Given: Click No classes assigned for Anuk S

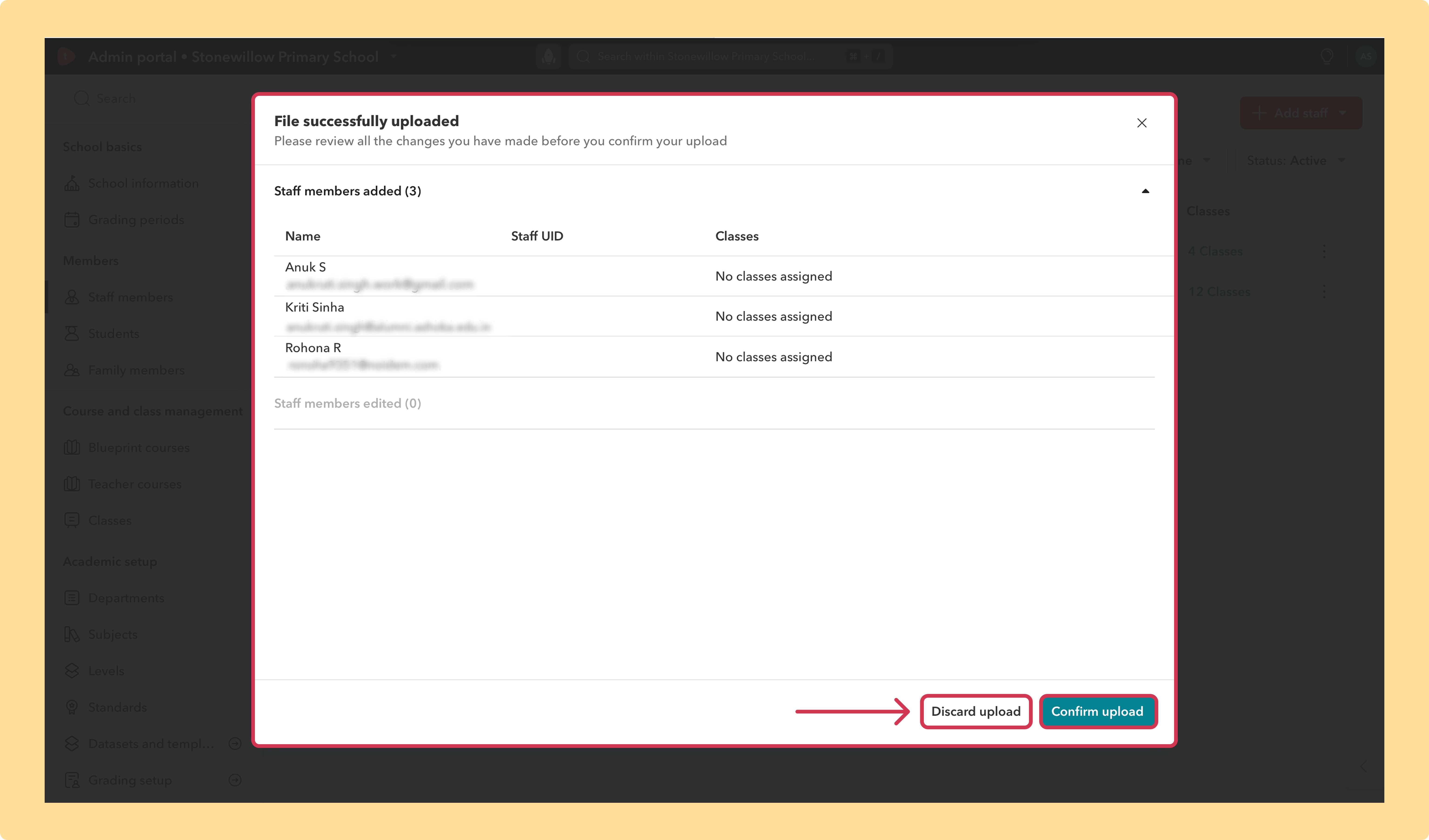Looking at the screenshot, I should 774,276.
